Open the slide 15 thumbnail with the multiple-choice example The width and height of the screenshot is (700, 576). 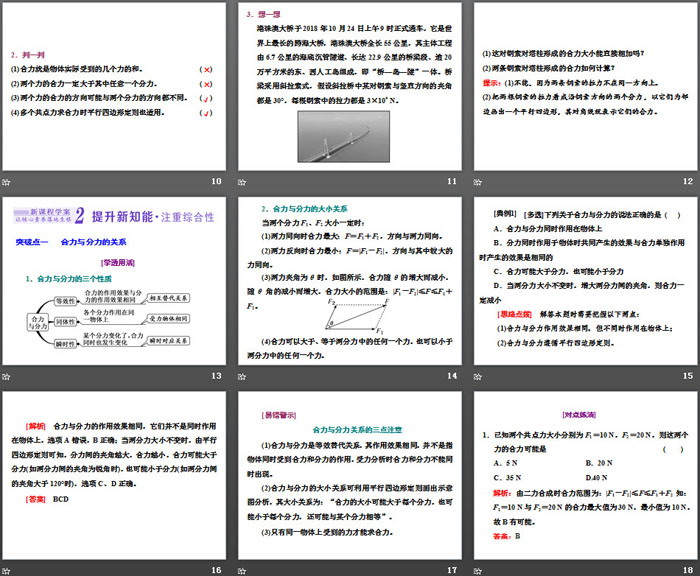tap(585, 280)
